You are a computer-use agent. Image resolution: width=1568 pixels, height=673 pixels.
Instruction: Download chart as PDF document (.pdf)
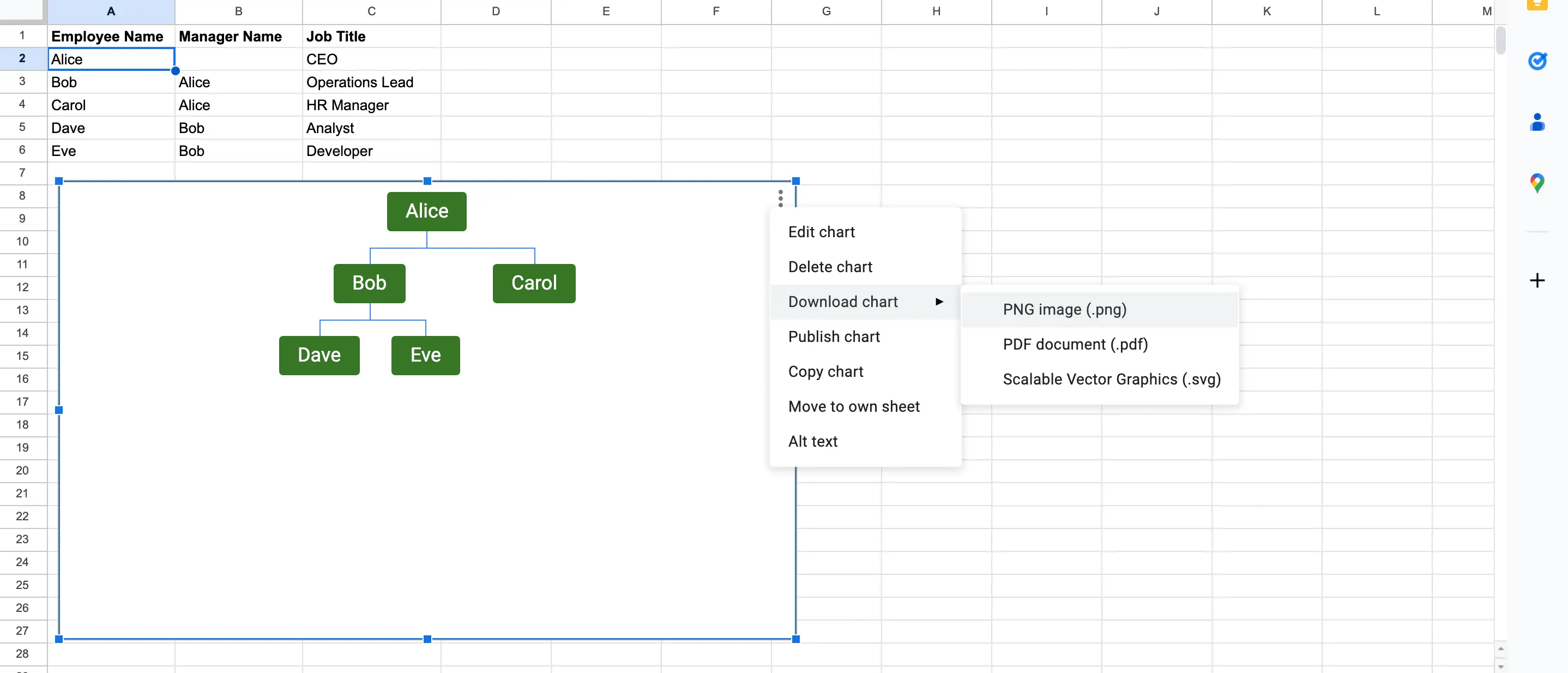(x=1099, y=344)
